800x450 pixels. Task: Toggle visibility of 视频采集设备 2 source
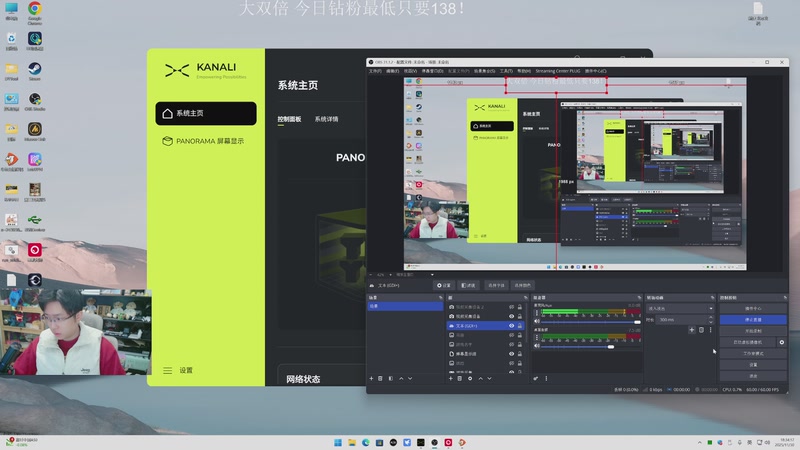coord(511,307)
